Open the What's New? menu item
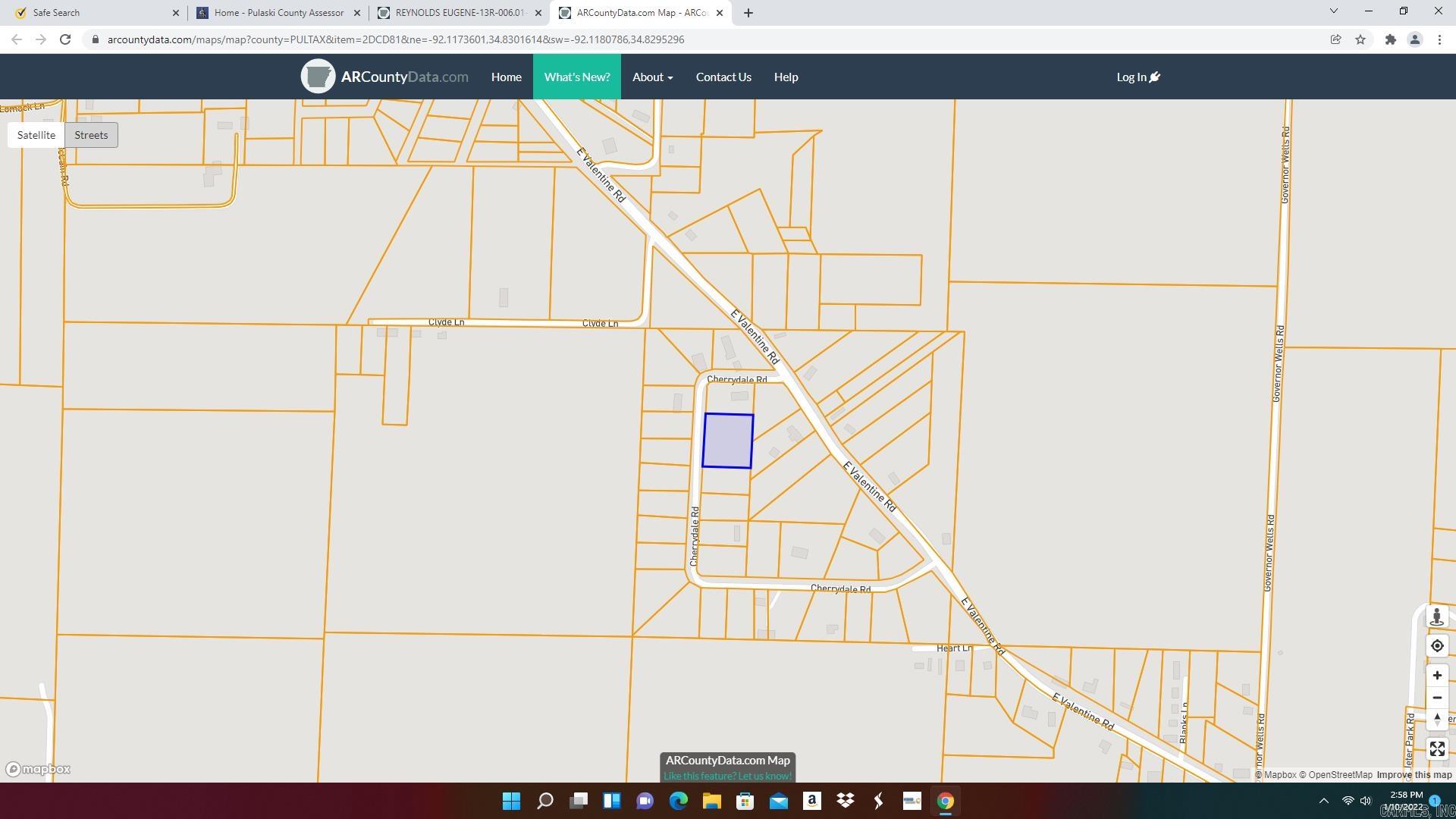The width and height of the screenshot is (1456, 819). (576, 77)
